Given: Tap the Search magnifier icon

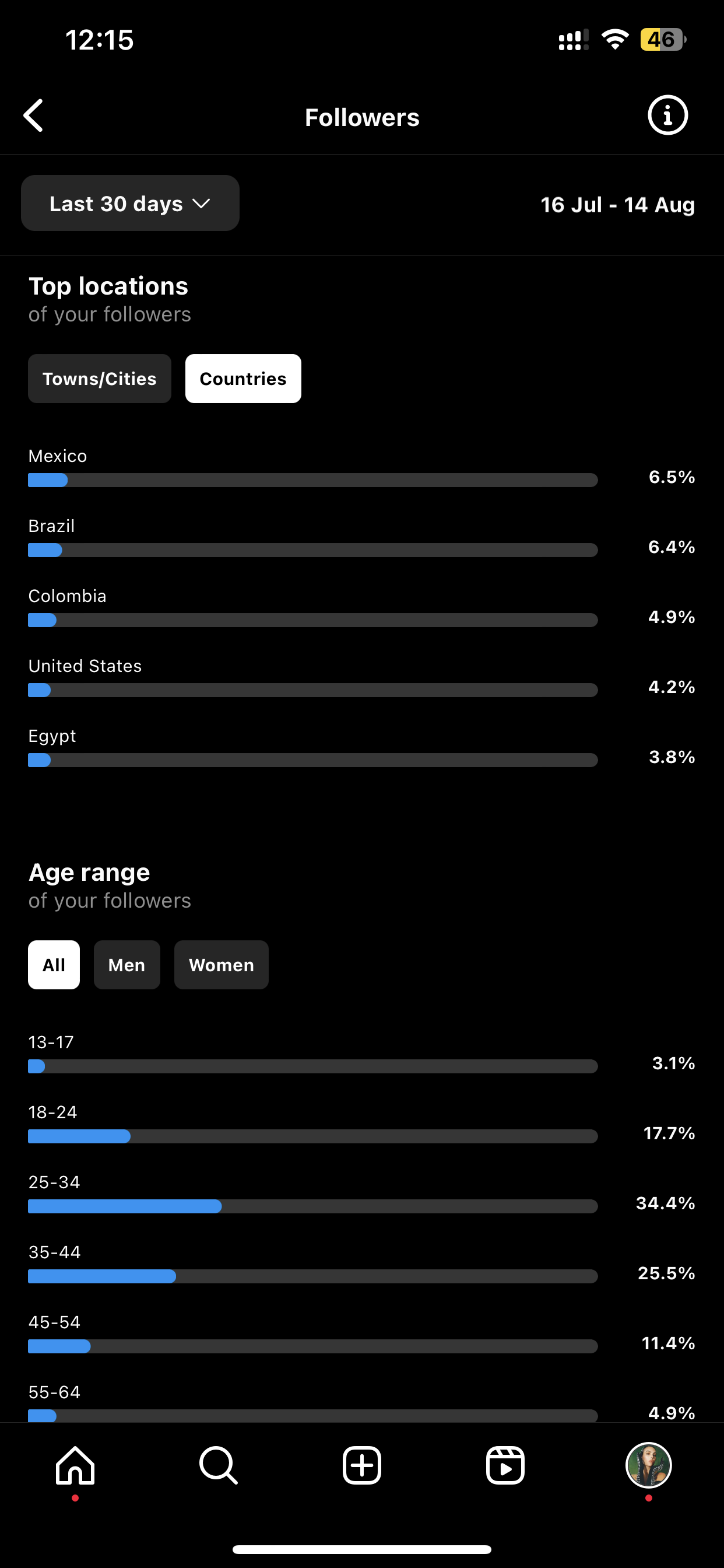Looking at the screenshot, I should [219, 1465].
